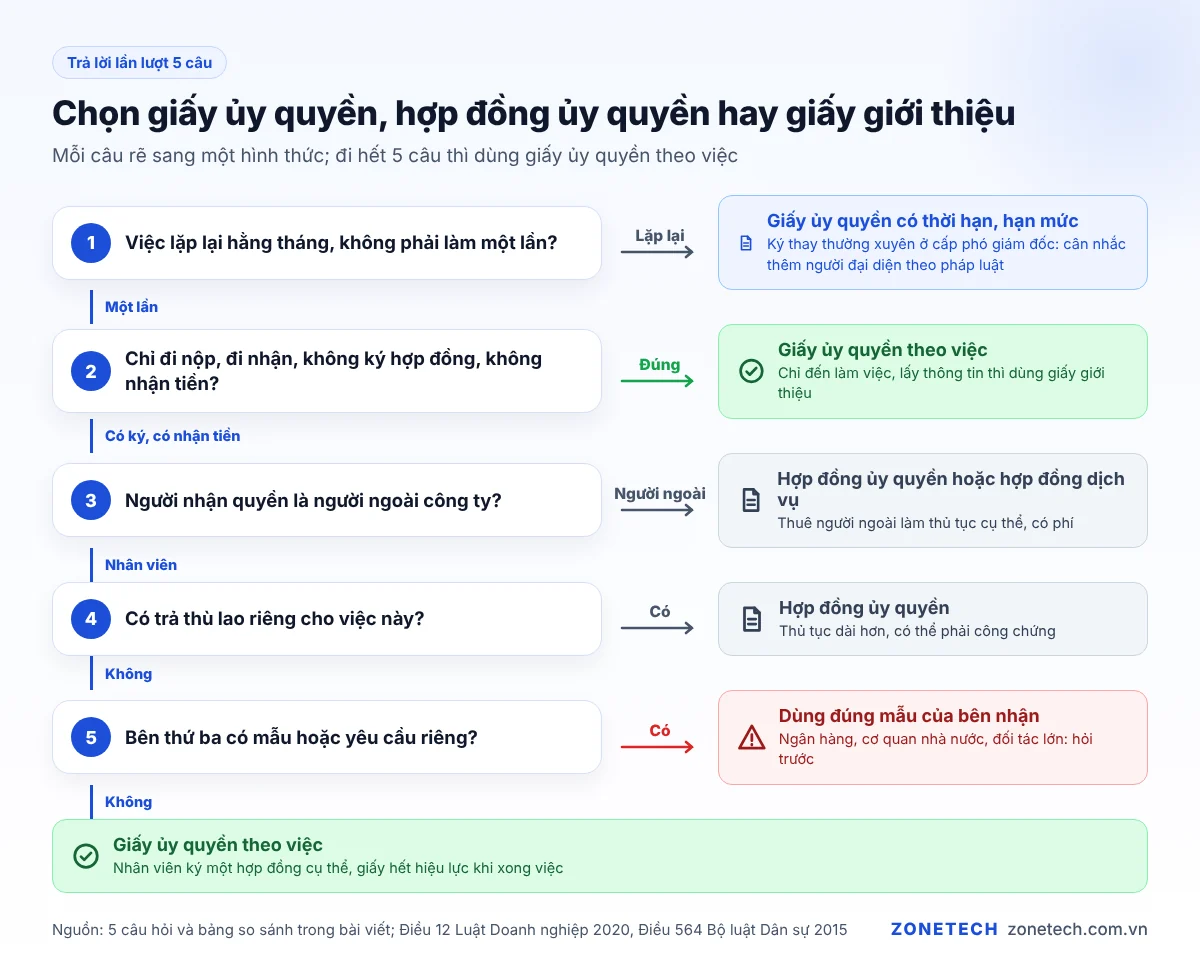
Task: Click text 'Thuê người ngoài làm thủ tục cụ thể, có phí'
Action: 925,523
